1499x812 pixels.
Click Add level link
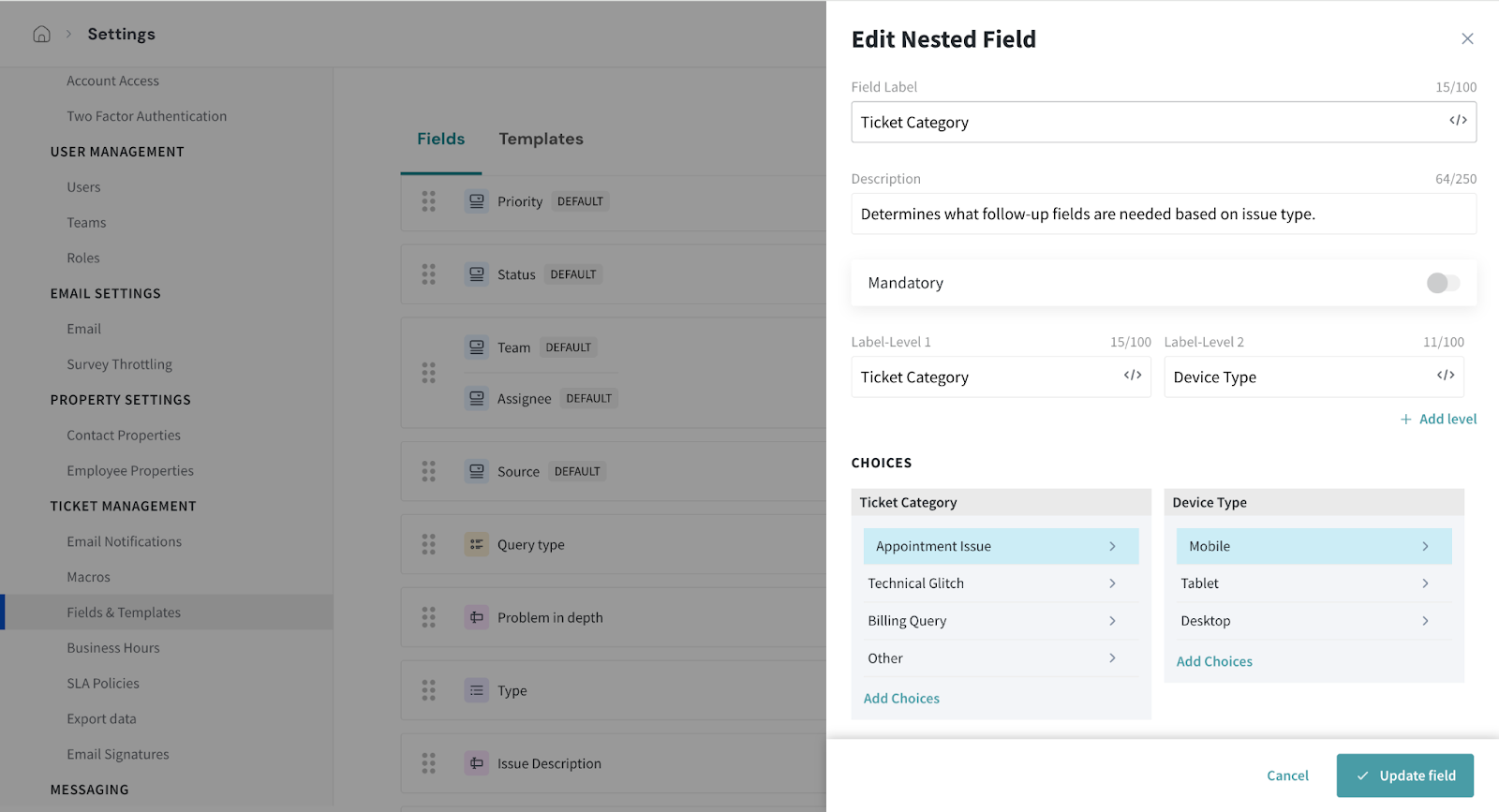click(1438, 420)
